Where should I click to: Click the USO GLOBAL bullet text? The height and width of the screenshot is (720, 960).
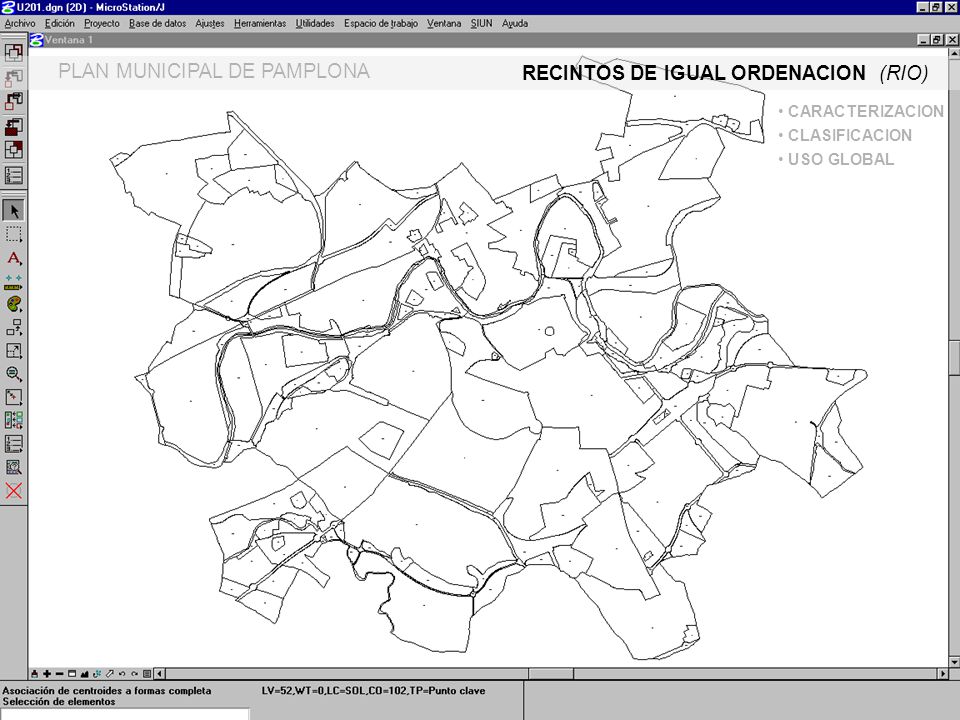[841, 159]
